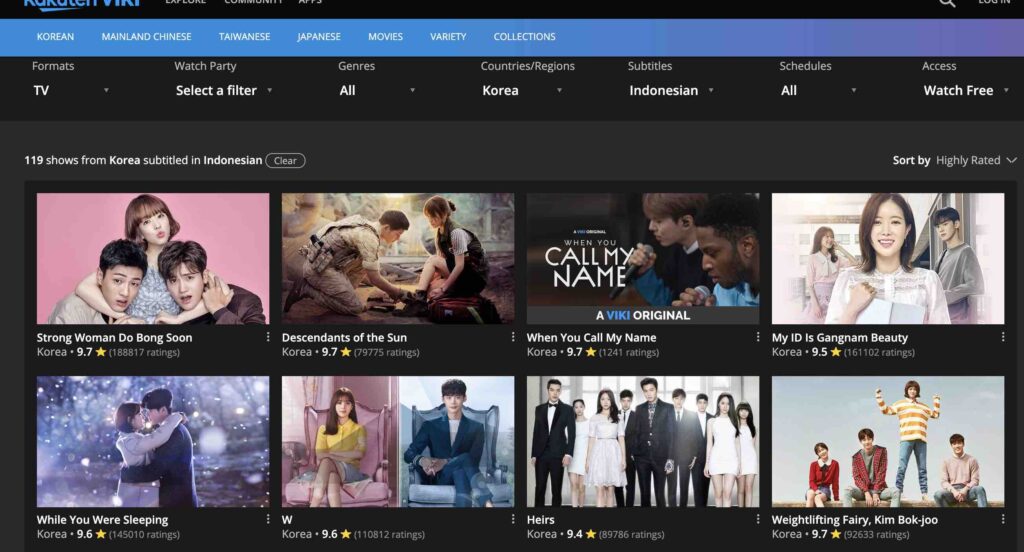Click the search magnifier icon in header
1024x552 pixels.
click(947, 3)
